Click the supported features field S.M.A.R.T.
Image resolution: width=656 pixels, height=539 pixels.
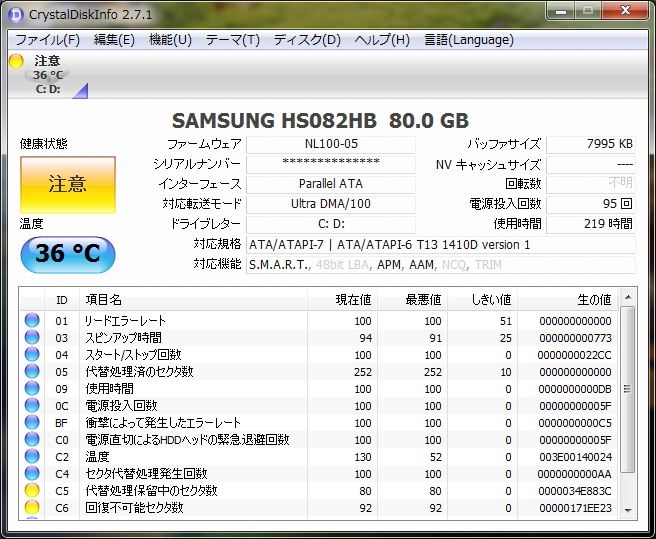pos(441,265)
